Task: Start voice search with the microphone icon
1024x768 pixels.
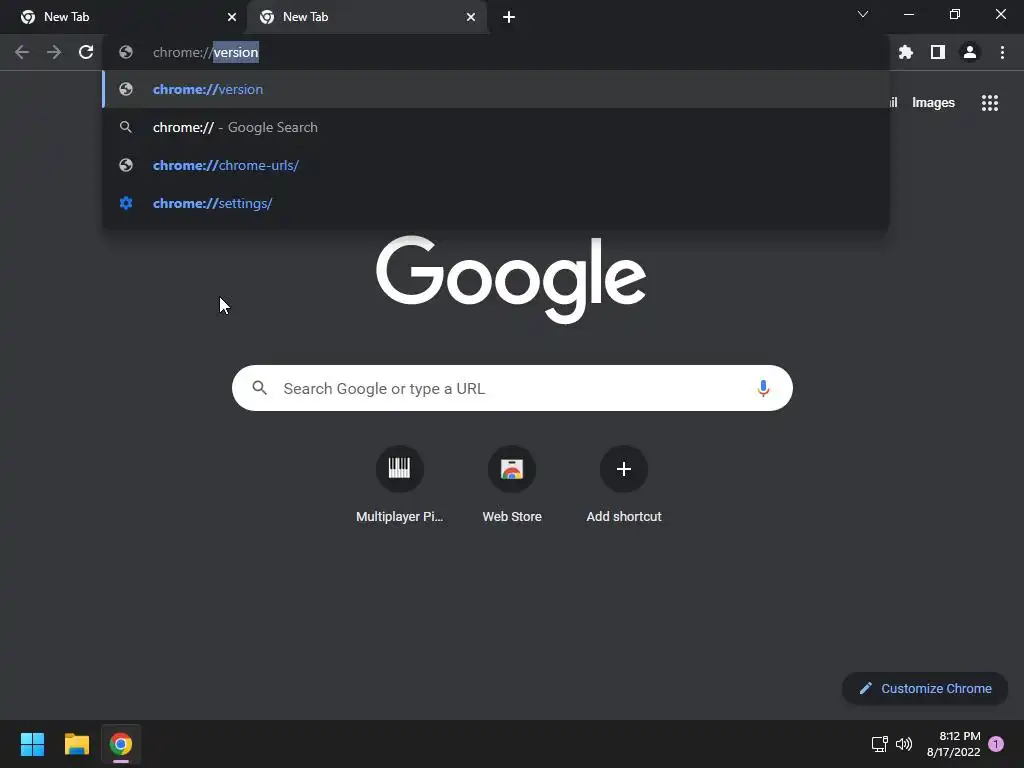Action: pos(763,389)
